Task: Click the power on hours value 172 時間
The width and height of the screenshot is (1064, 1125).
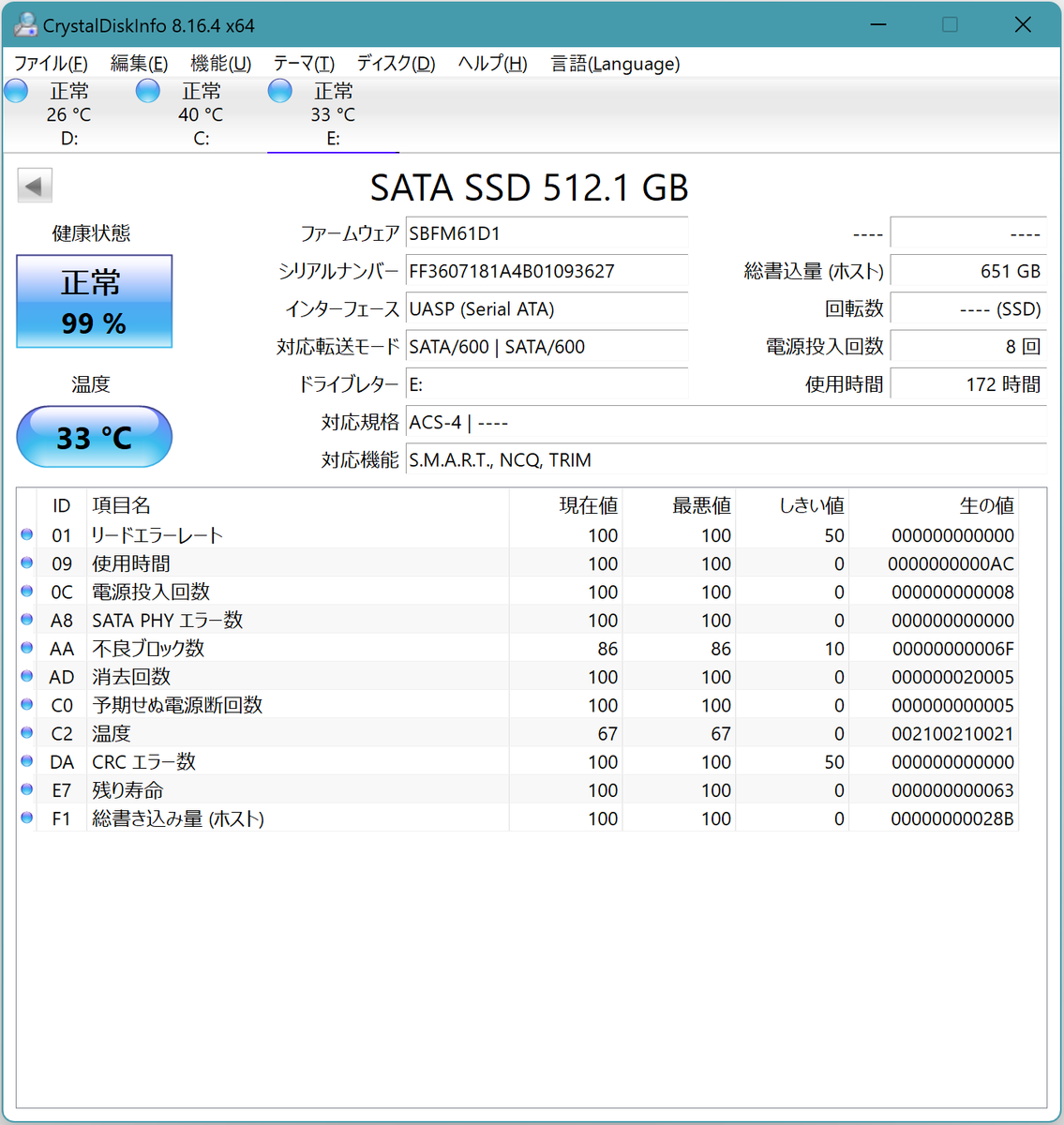Action: coord(968,384)
